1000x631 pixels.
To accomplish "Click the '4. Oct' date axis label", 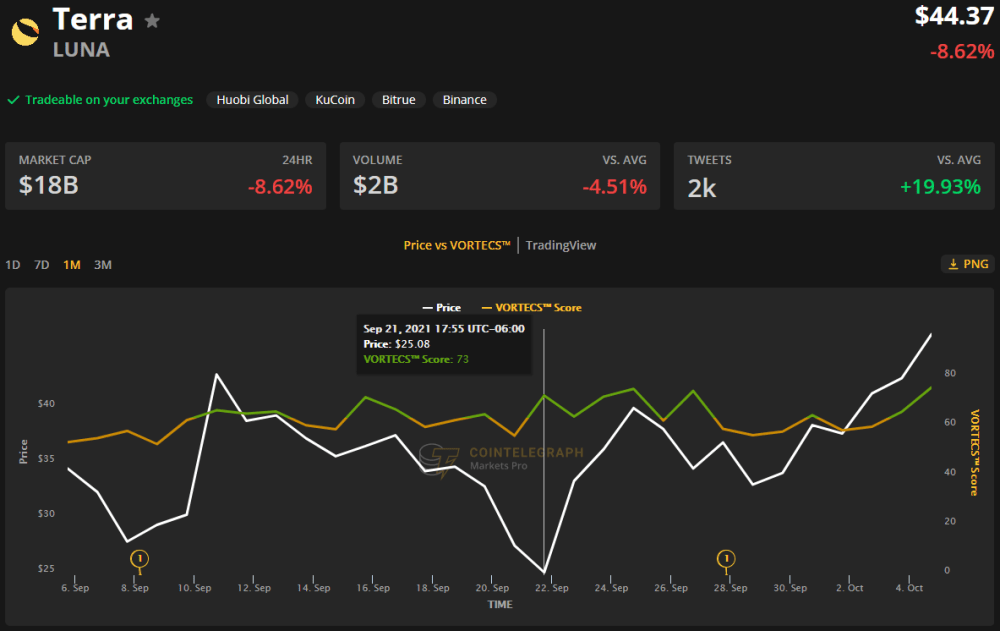I will [909, 588].
